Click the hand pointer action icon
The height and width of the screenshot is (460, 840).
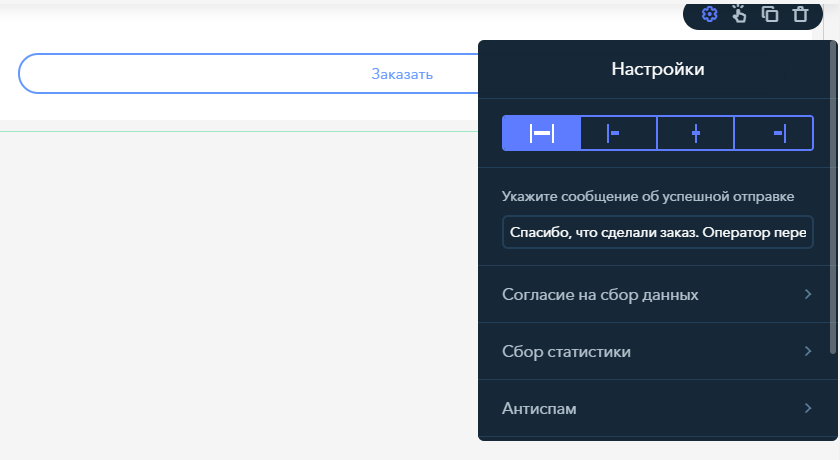point(739,14)
